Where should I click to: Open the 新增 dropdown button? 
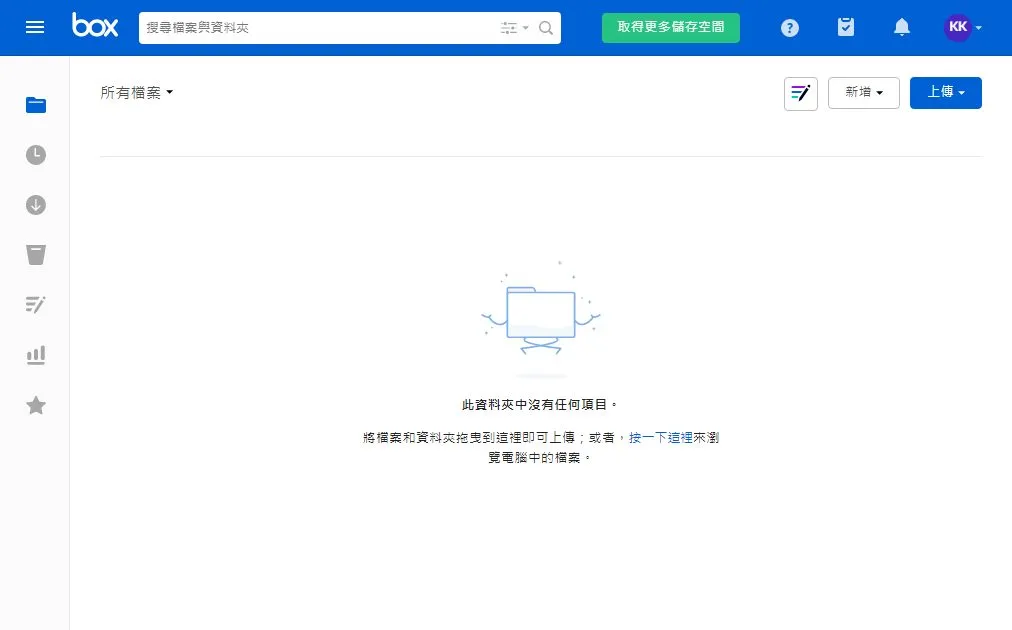pos(864,93)
